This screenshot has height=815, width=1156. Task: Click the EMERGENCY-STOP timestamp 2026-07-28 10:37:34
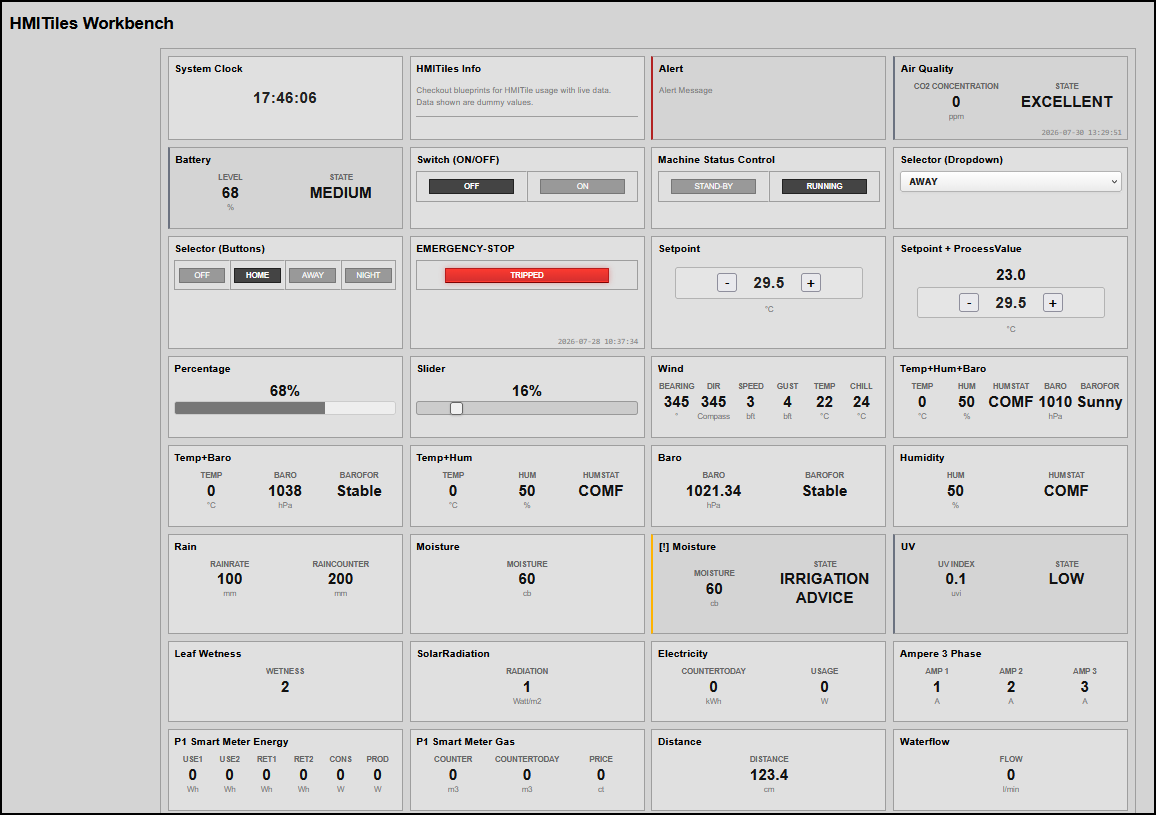(x=598, y=341)
